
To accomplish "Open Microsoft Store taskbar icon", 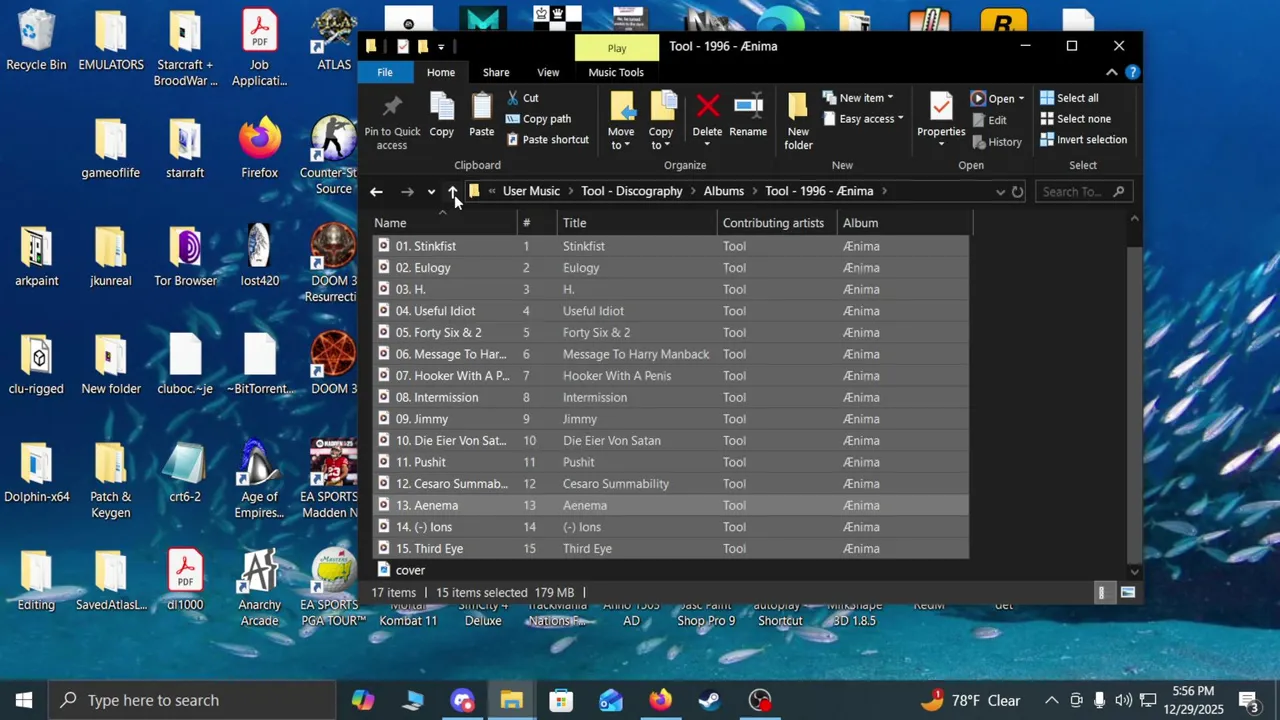I will tap(561, 700).
